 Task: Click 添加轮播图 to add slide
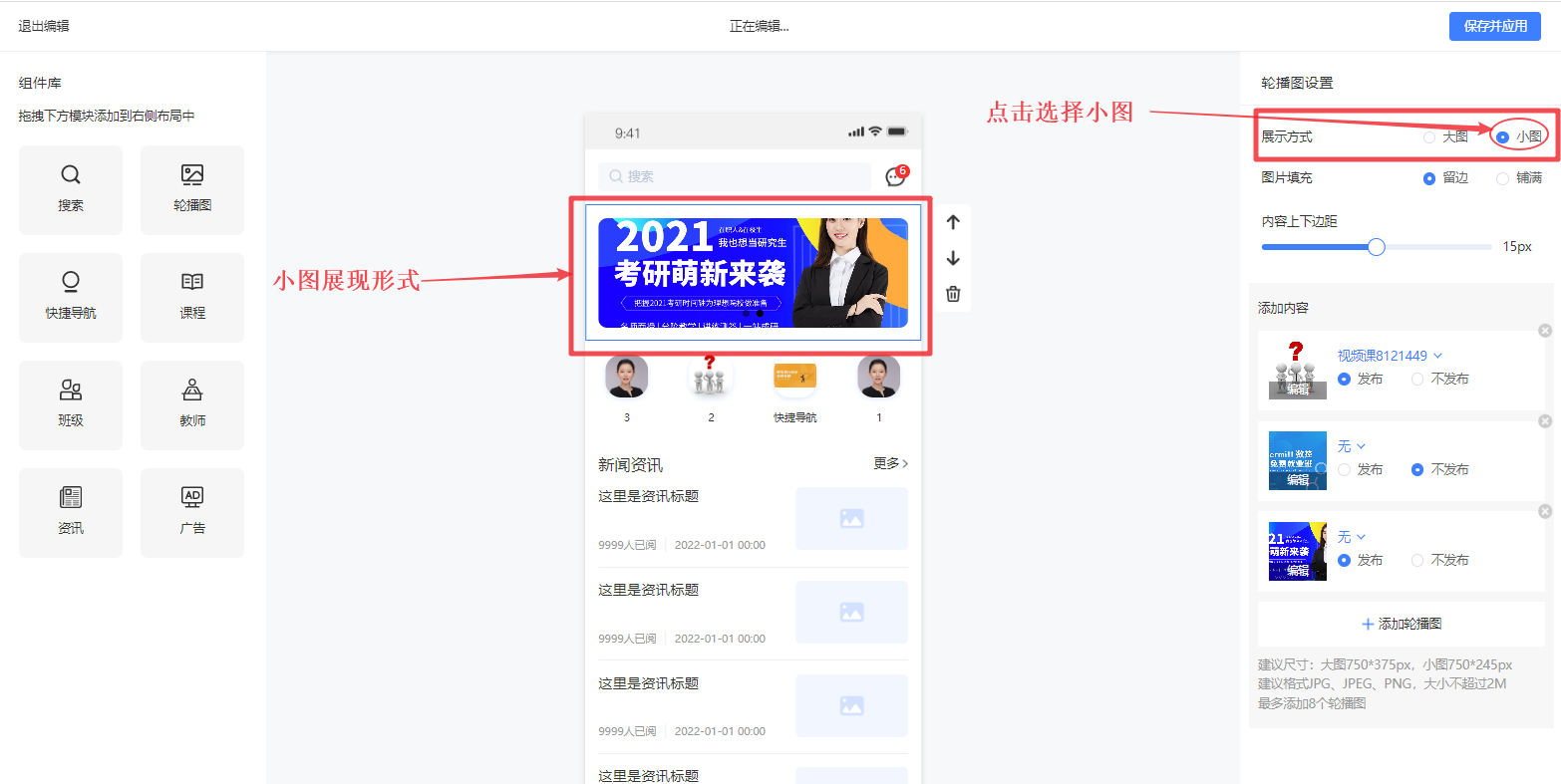point(1402,624)
